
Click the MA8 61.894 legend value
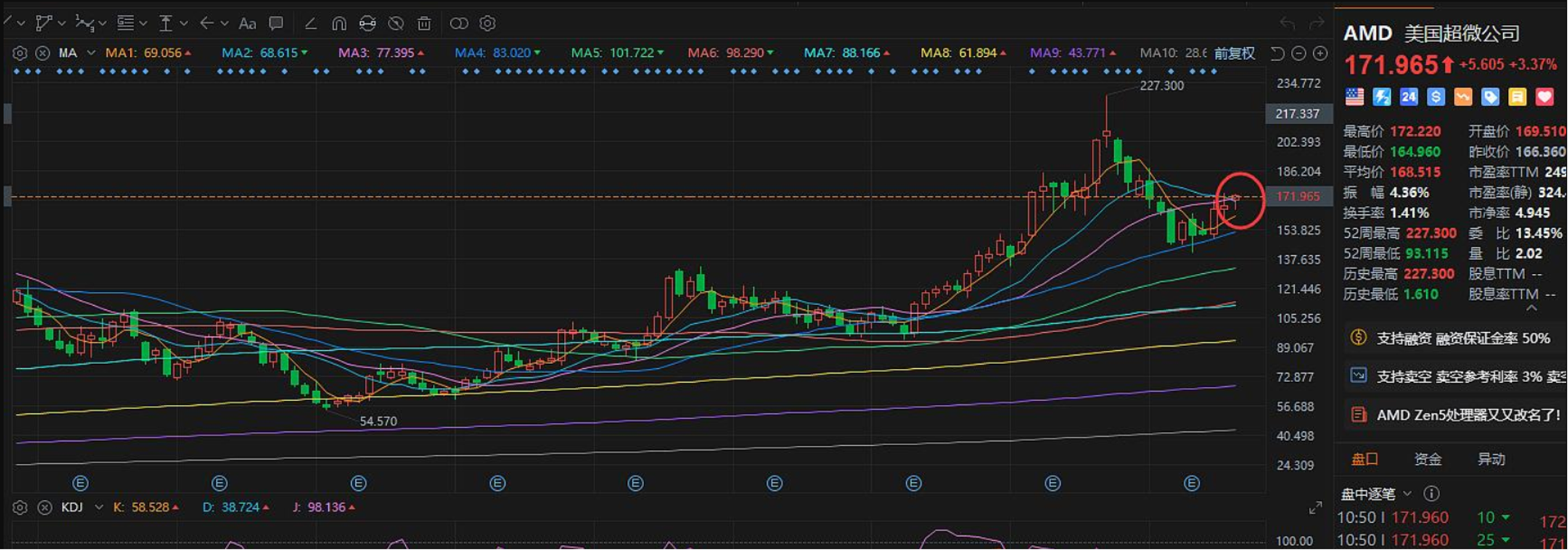coord(964,54)
